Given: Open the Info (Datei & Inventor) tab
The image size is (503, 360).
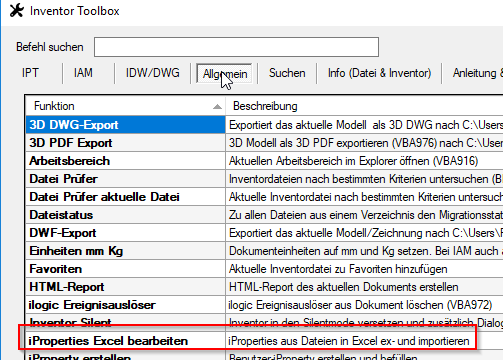Looking at the screenshot, I should point(379,73).
